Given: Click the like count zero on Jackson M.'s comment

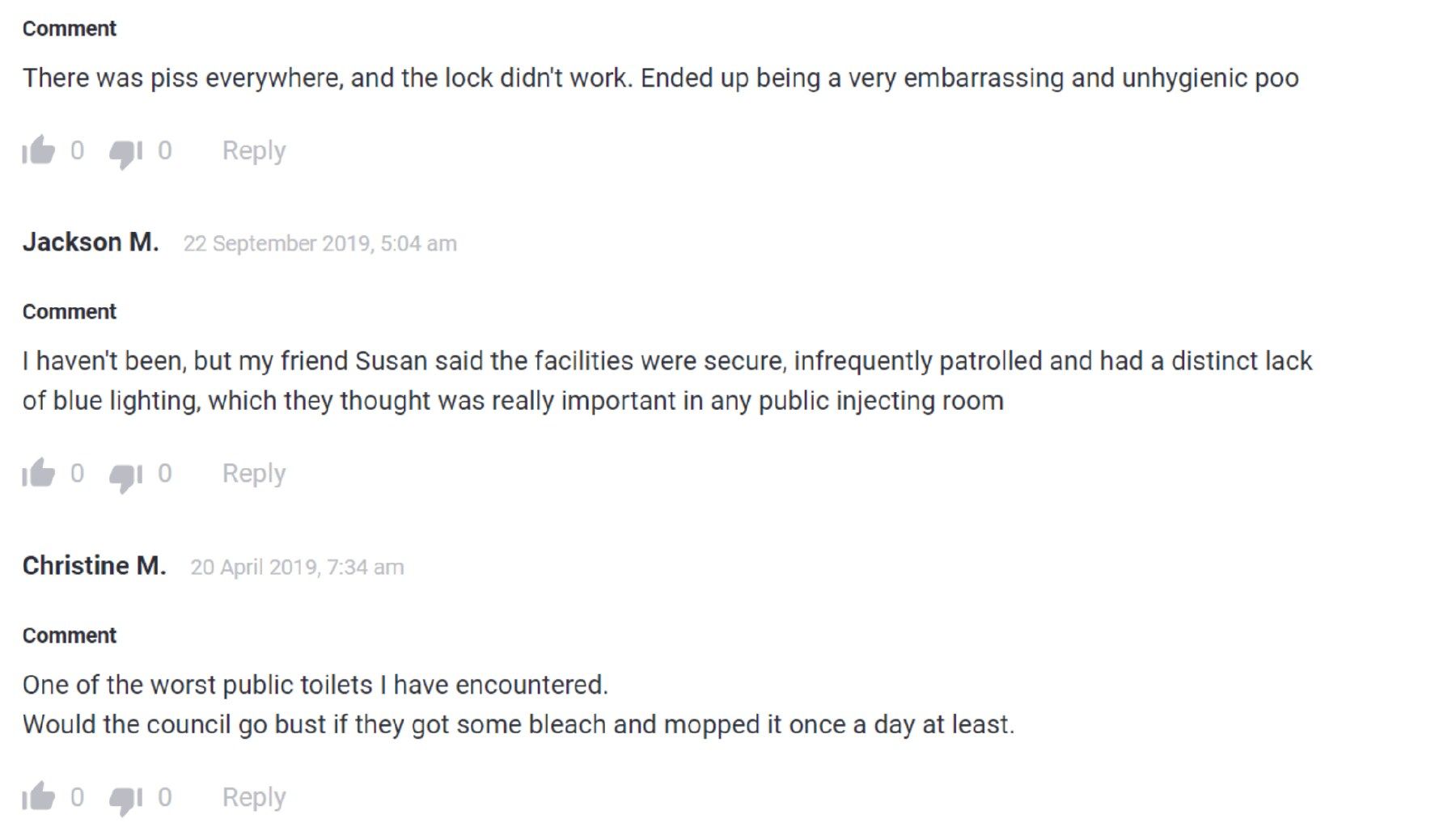Looking at the screenshot, I should (78, 473).
